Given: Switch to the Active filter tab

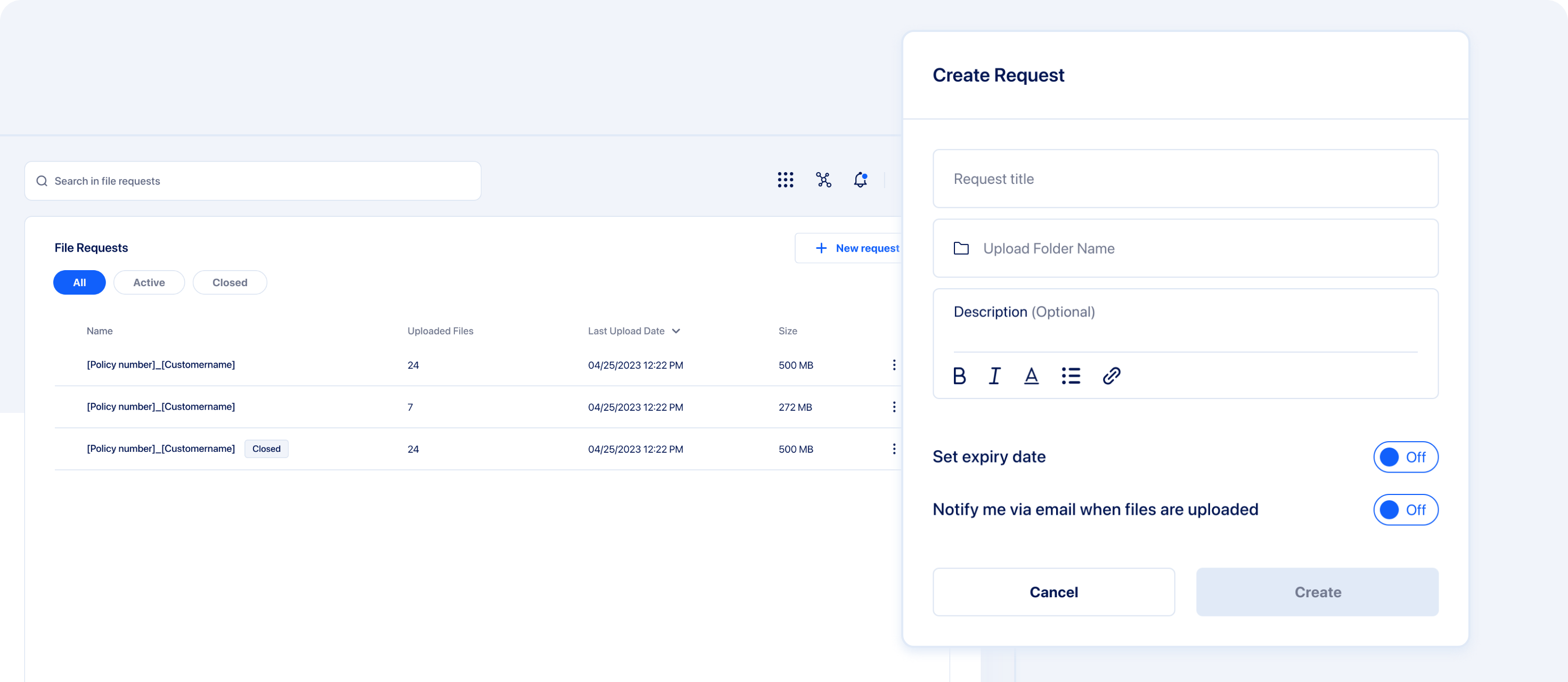Looking at the screenshot, I should pos(149,282).
